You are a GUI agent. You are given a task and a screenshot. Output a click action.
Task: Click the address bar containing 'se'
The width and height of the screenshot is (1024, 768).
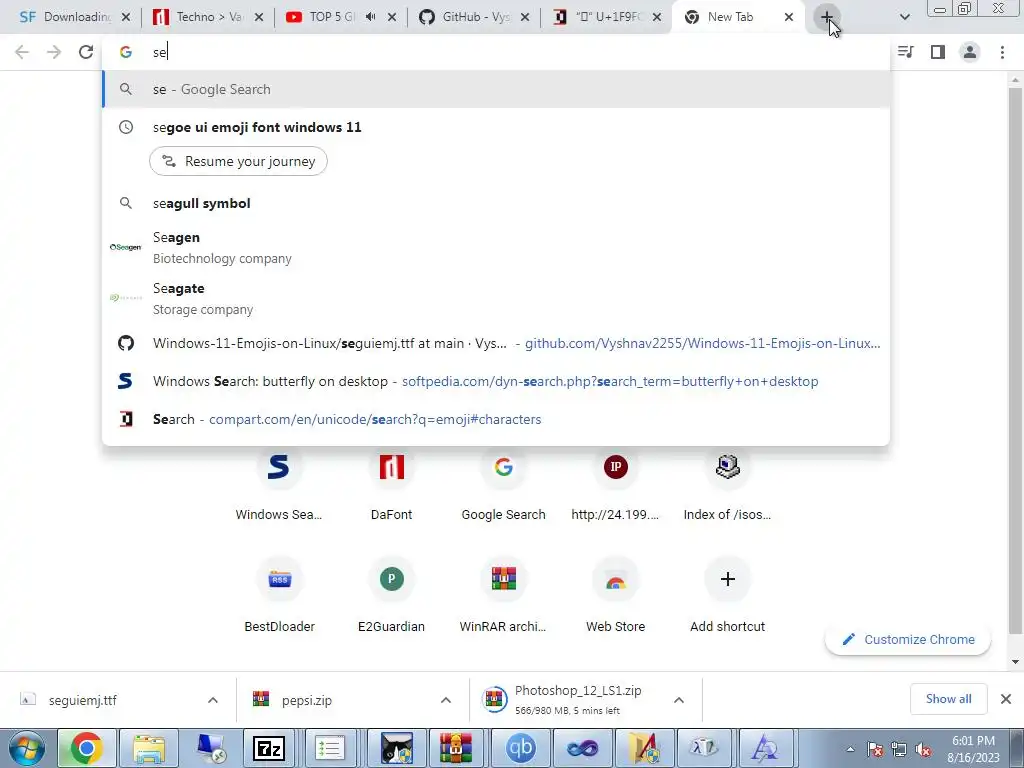496,52
